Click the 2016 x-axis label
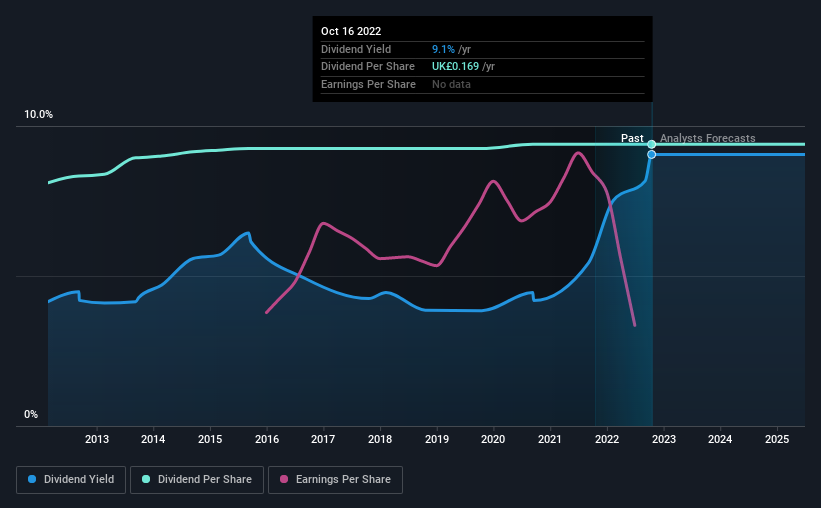 tap(267, 439)
